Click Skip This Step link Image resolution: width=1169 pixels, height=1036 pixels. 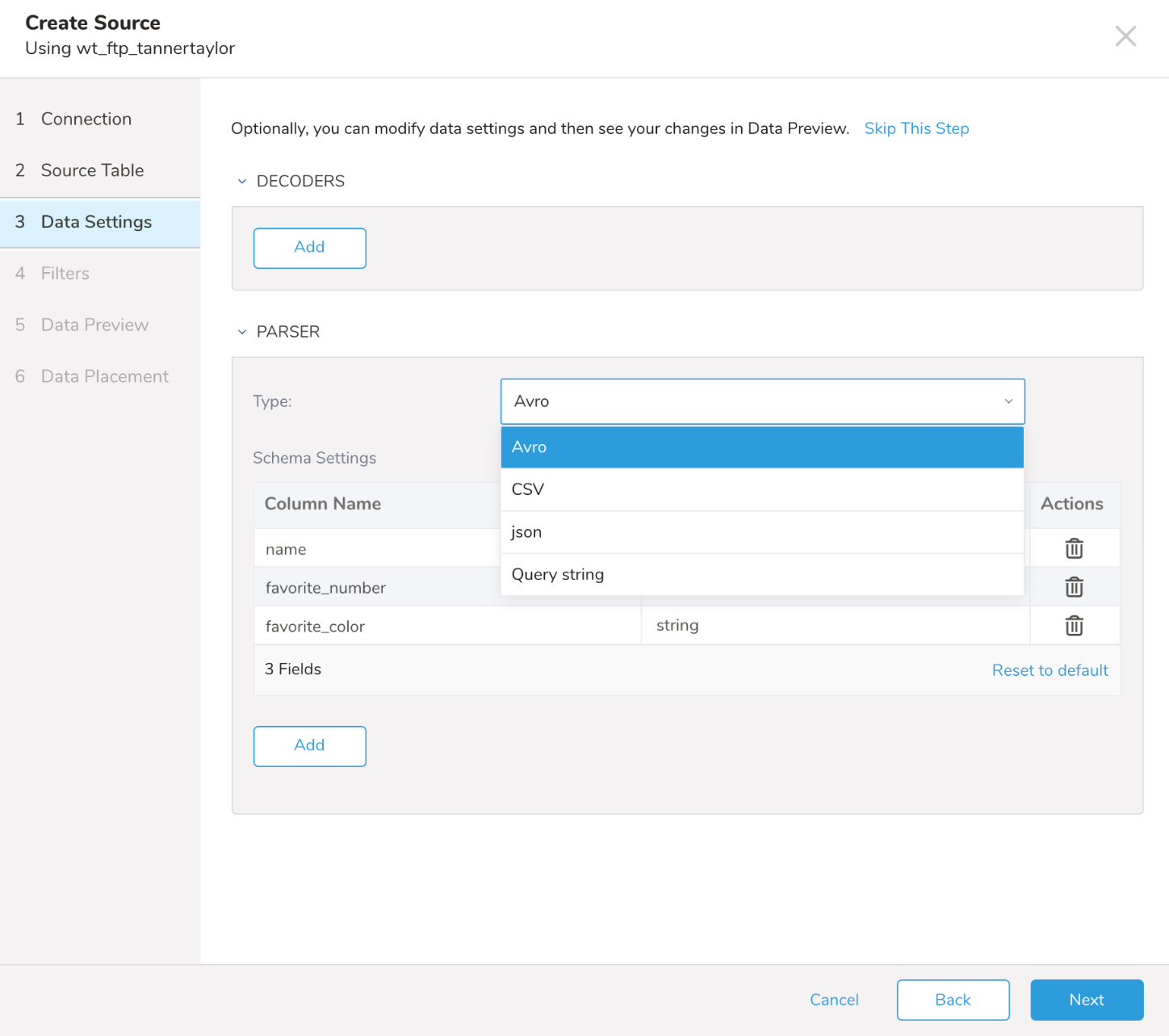coord(916,128)
